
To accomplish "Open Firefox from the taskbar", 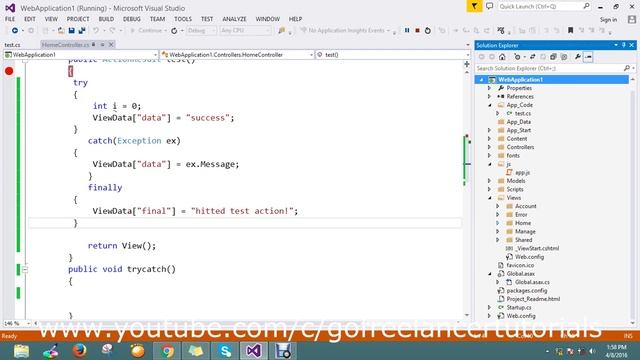I will [x=79, y=351].
